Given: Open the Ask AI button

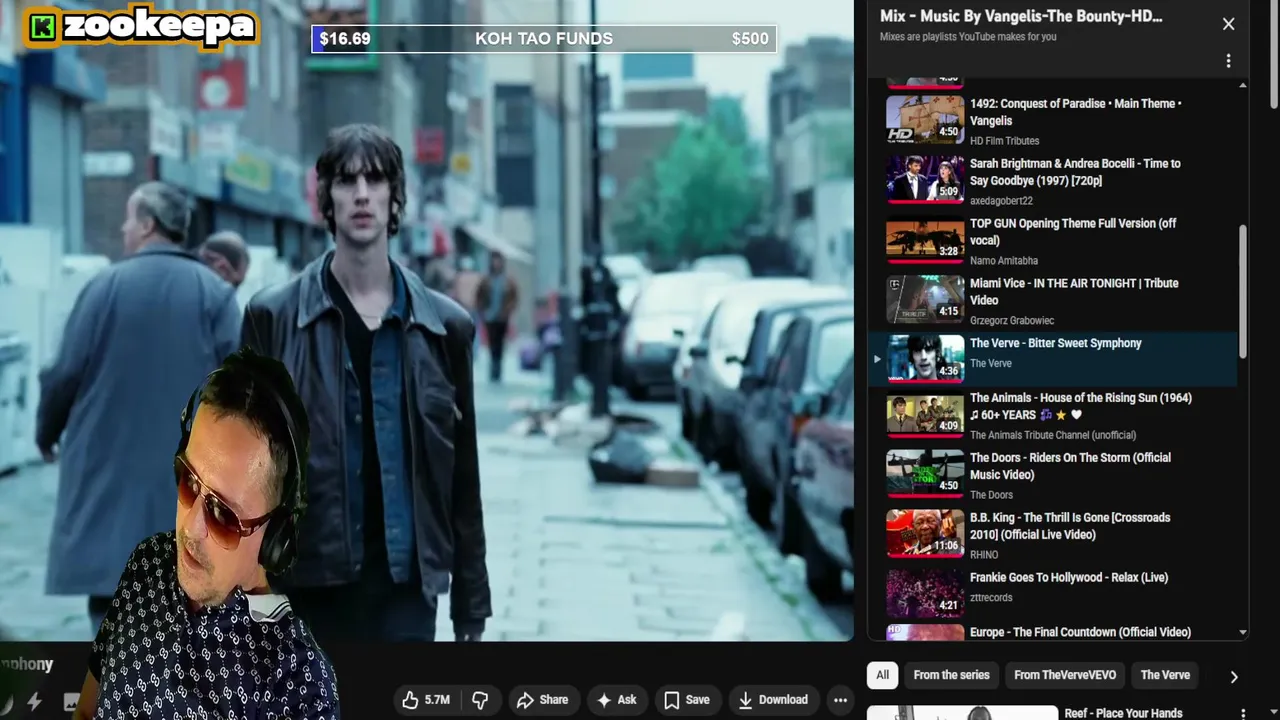Looking at the screenshot, I should pyautogui.click(x=616, y=700).
